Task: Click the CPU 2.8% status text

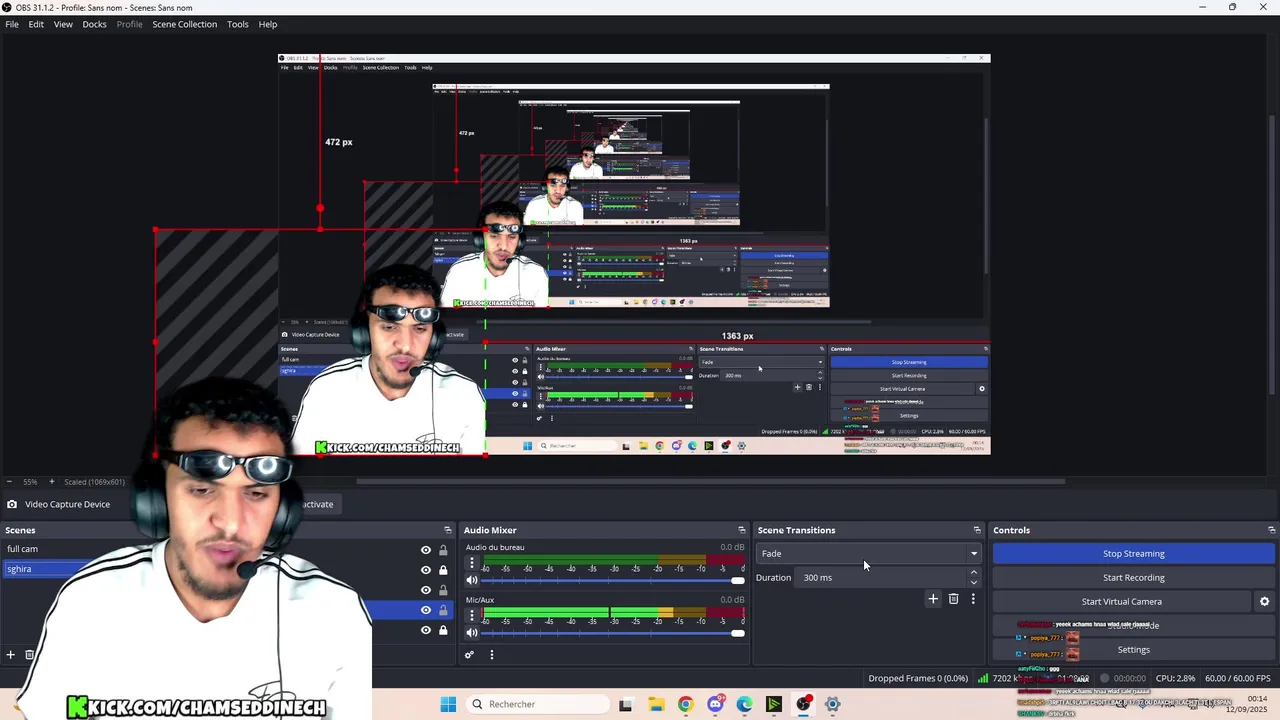Action: click(x=1175, y=678)
